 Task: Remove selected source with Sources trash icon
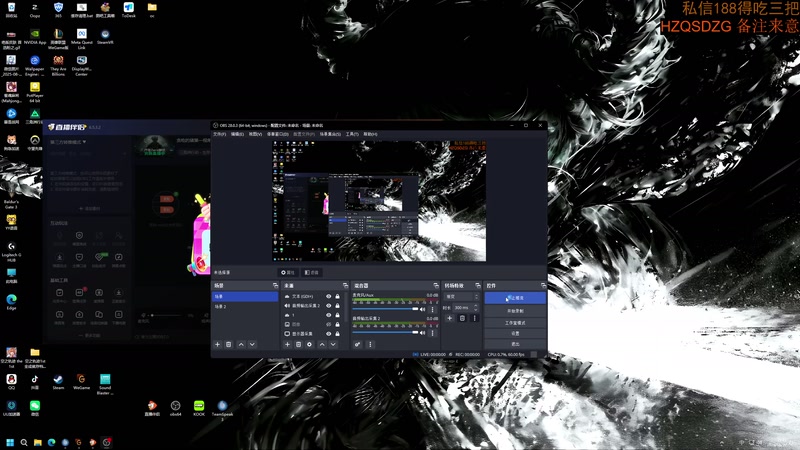(298, 344)
